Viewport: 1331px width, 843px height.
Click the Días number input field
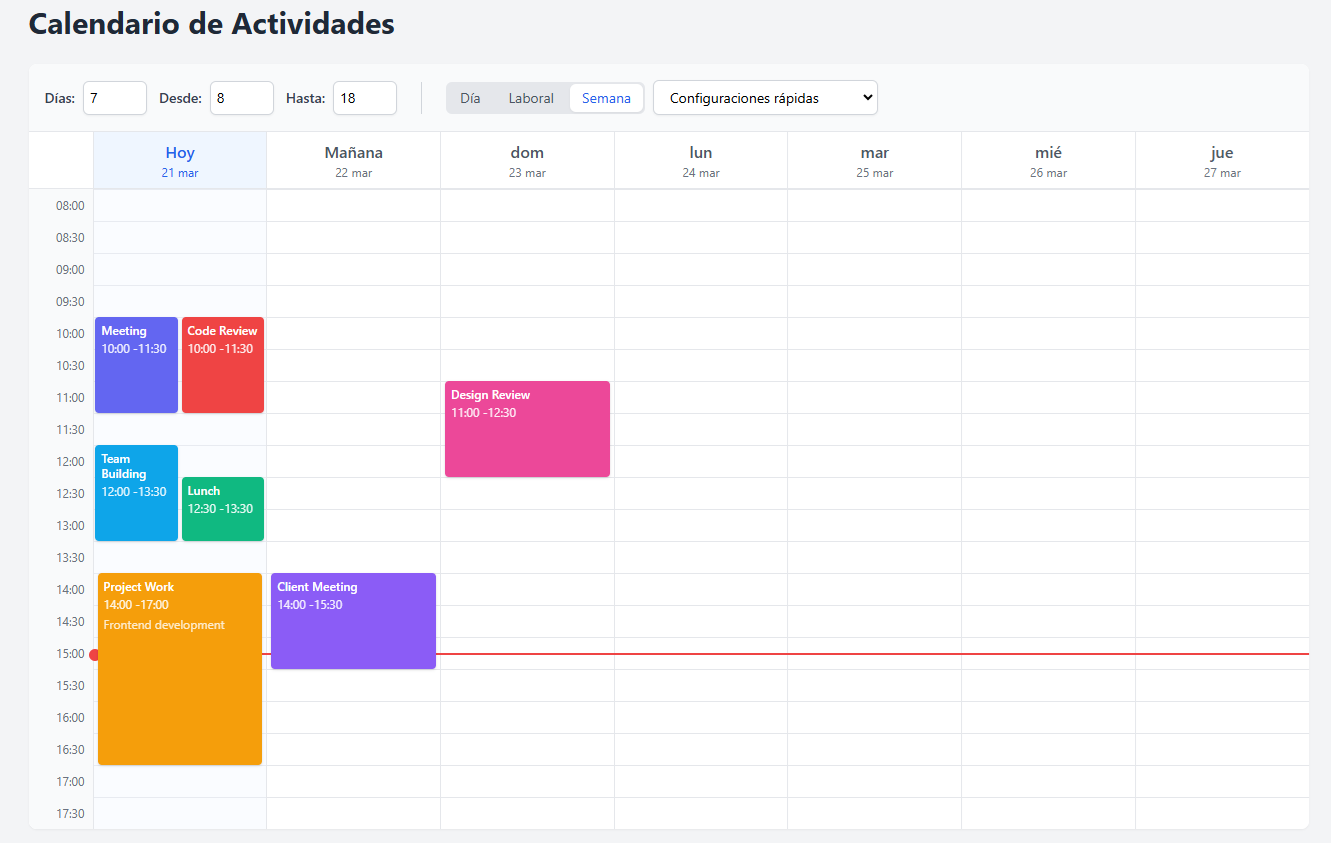[x=115, y=98]
